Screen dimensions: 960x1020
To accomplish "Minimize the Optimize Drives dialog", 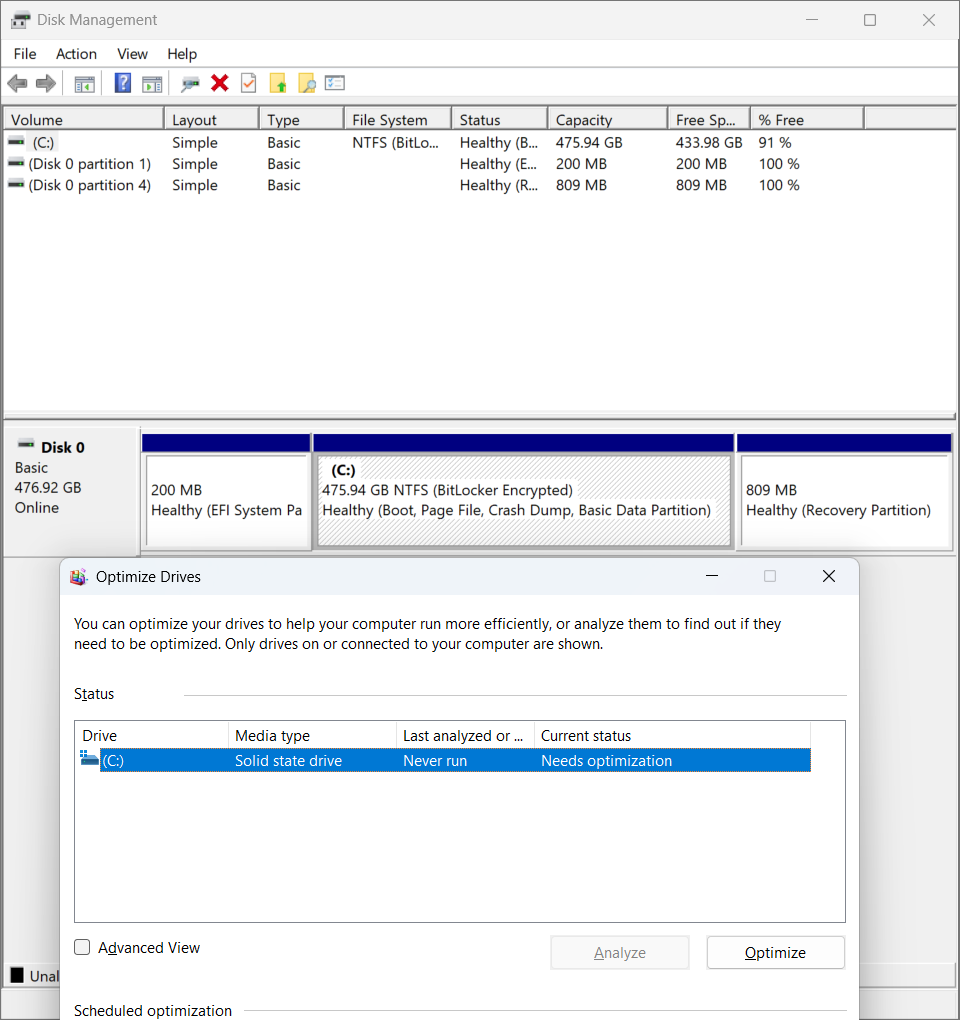I will [x=712, y=576].
